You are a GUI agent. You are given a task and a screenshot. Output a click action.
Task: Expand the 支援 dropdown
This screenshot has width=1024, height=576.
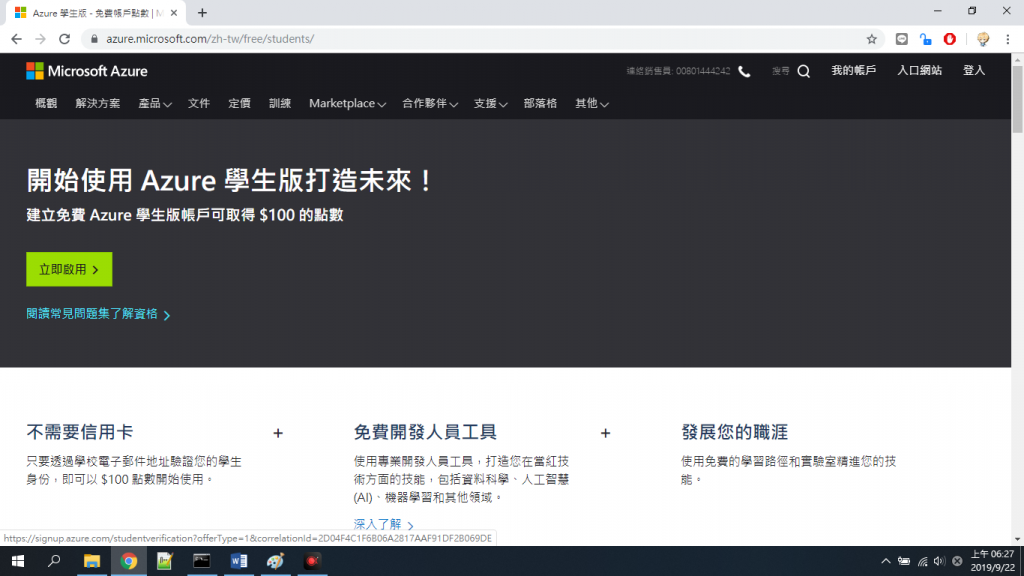point(490,103)
